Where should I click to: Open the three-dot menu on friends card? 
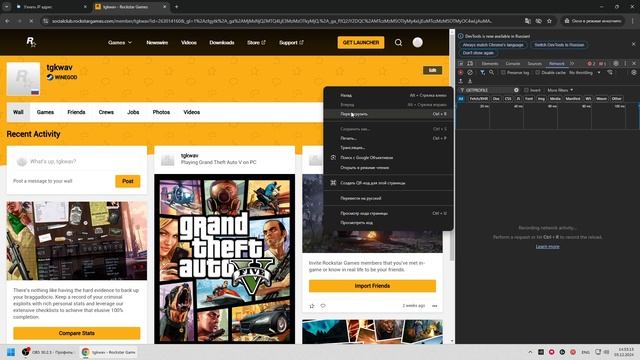pyautogui.click(x=434, y=306)
